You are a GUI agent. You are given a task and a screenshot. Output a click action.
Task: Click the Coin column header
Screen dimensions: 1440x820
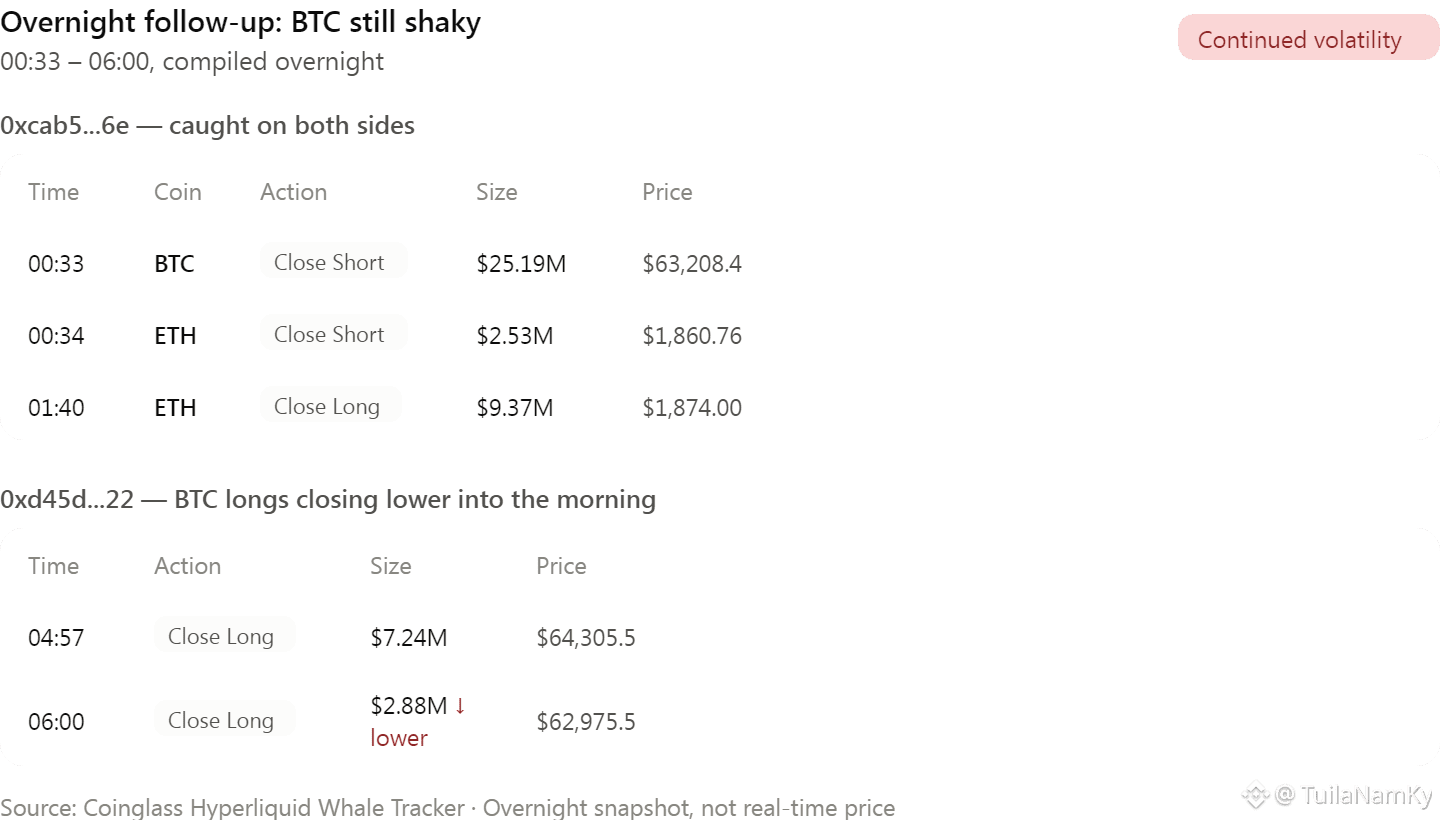coord(178,192)
